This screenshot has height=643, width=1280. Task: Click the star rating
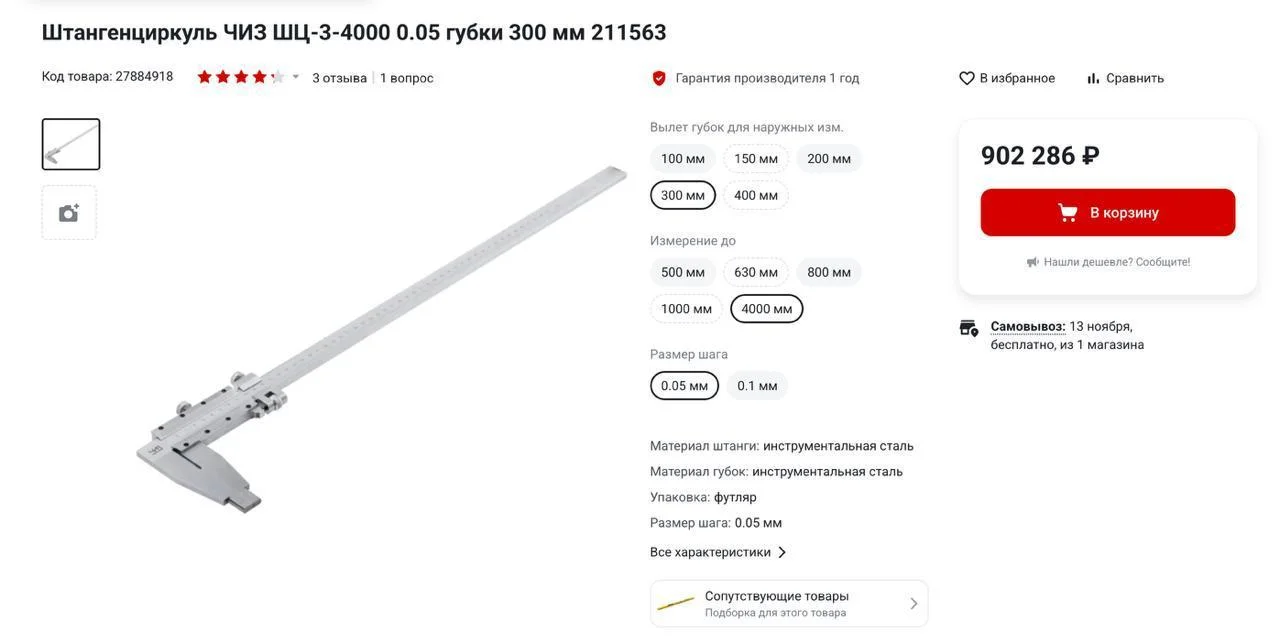[241, 77]
